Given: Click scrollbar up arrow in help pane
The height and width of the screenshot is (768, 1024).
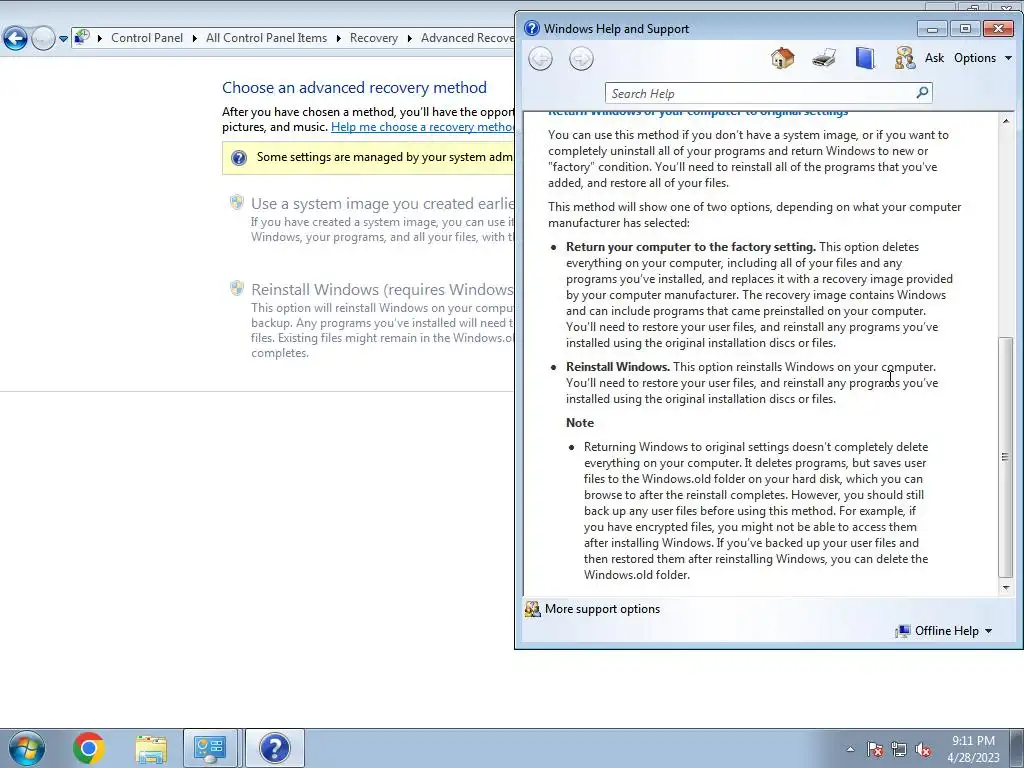Looking at the screenshot, I should pyautogui.click(x=1006, y=121).
